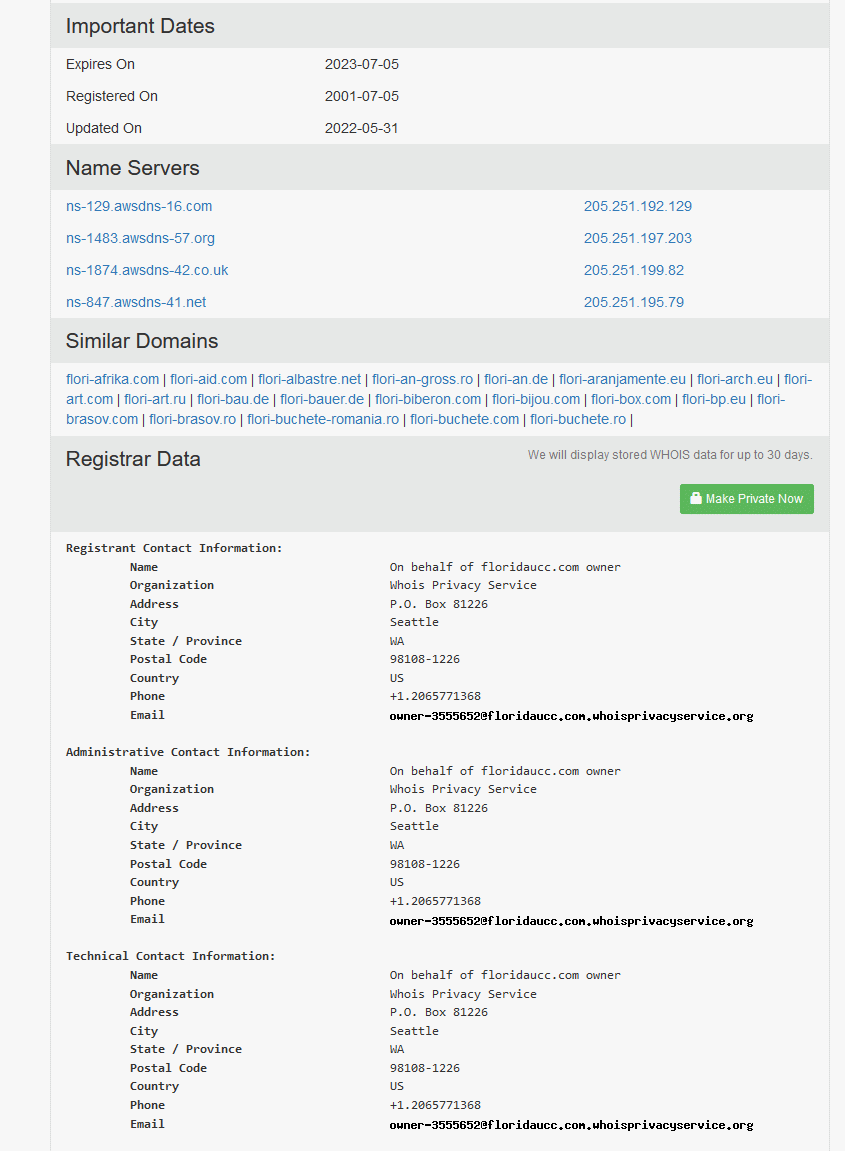Image resolution: width=845 pixels, height=1151 pixels.
Task: Click the Administrative contact's postal code value
Action: (425, 864)
